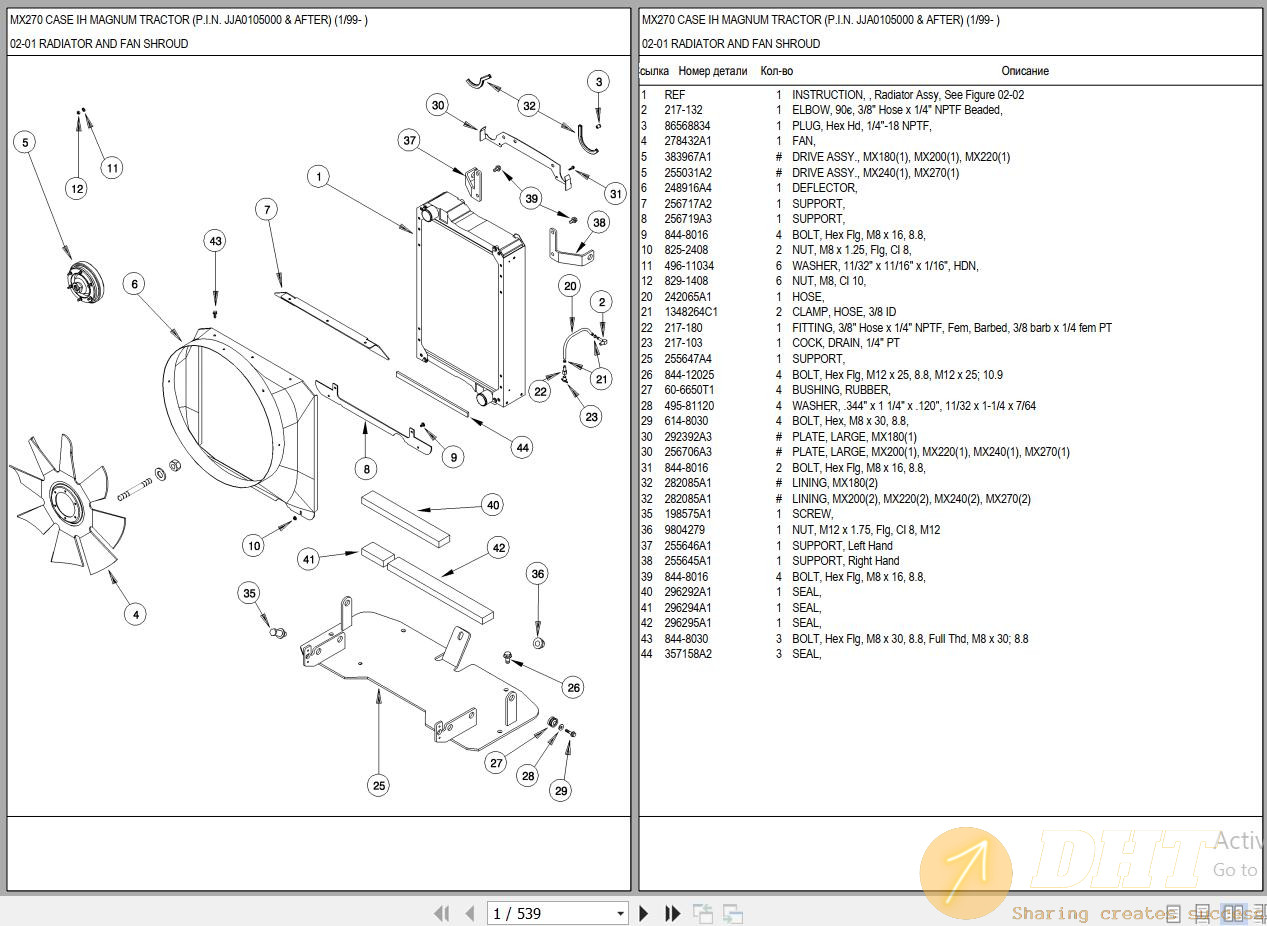Open the page number dropdown list
Viewport: 1267px width, 926px height.
tap(620, 913)
